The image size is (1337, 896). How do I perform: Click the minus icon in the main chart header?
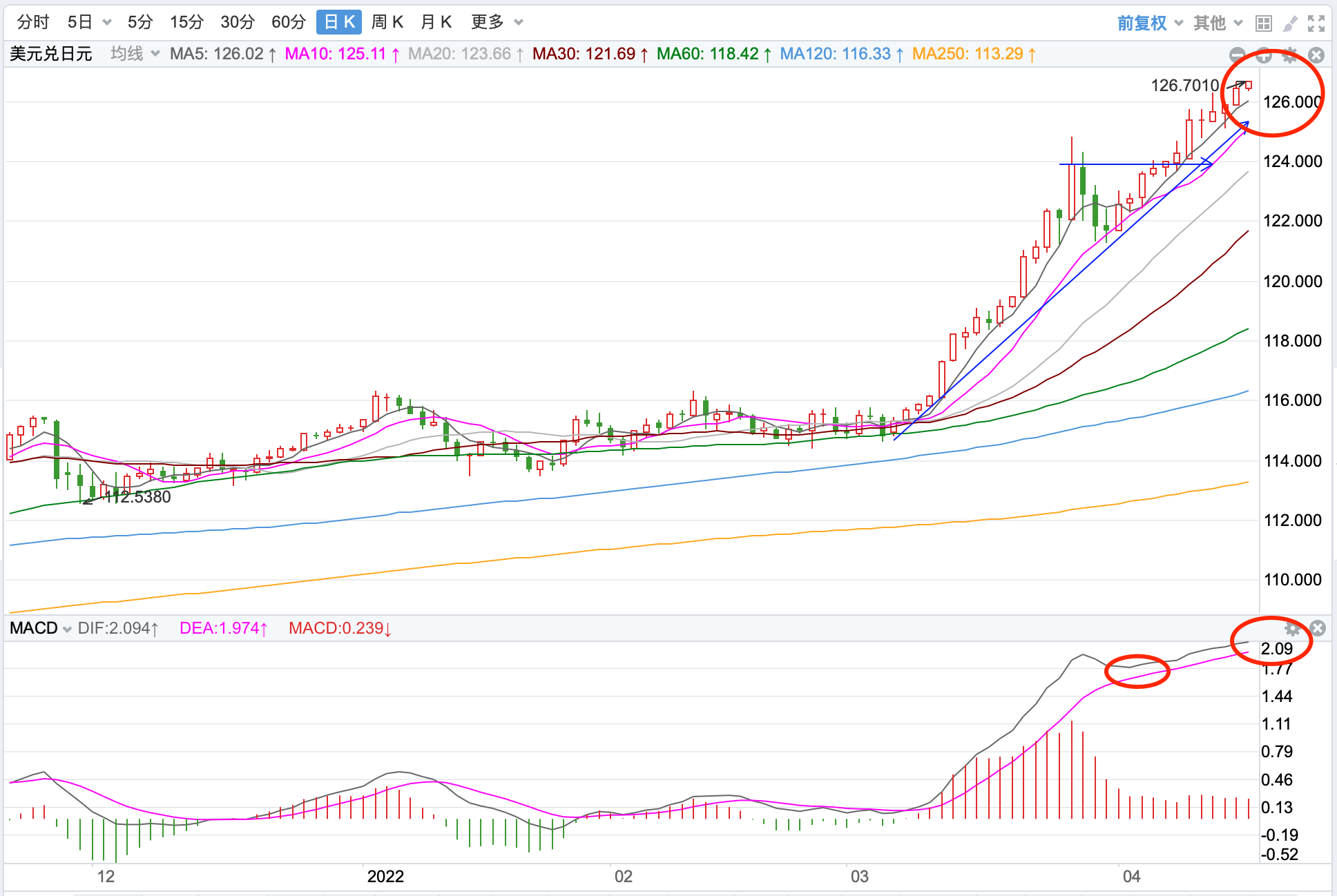(1238, 55)
